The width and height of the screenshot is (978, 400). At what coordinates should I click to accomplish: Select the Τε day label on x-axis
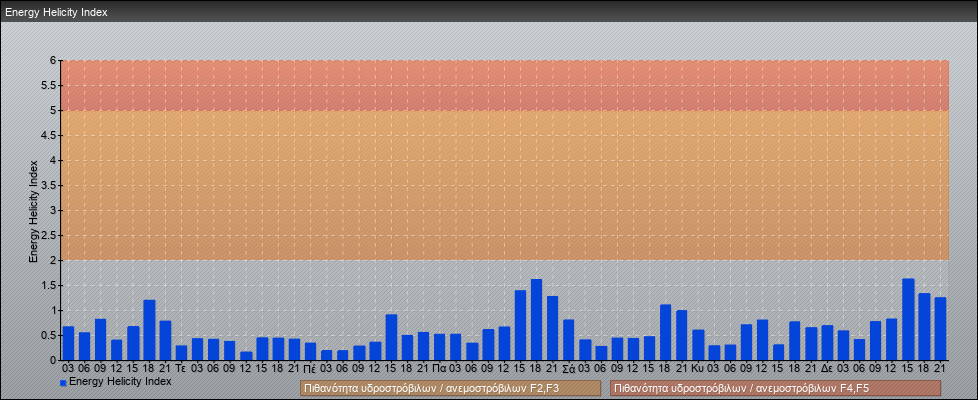[181, 368]
